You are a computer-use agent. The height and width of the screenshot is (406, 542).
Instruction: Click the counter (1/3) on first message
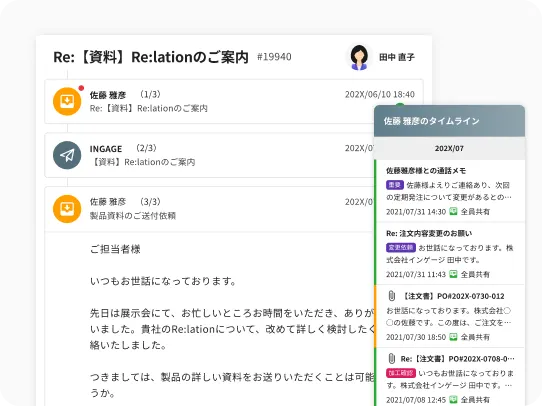(150, 94)
